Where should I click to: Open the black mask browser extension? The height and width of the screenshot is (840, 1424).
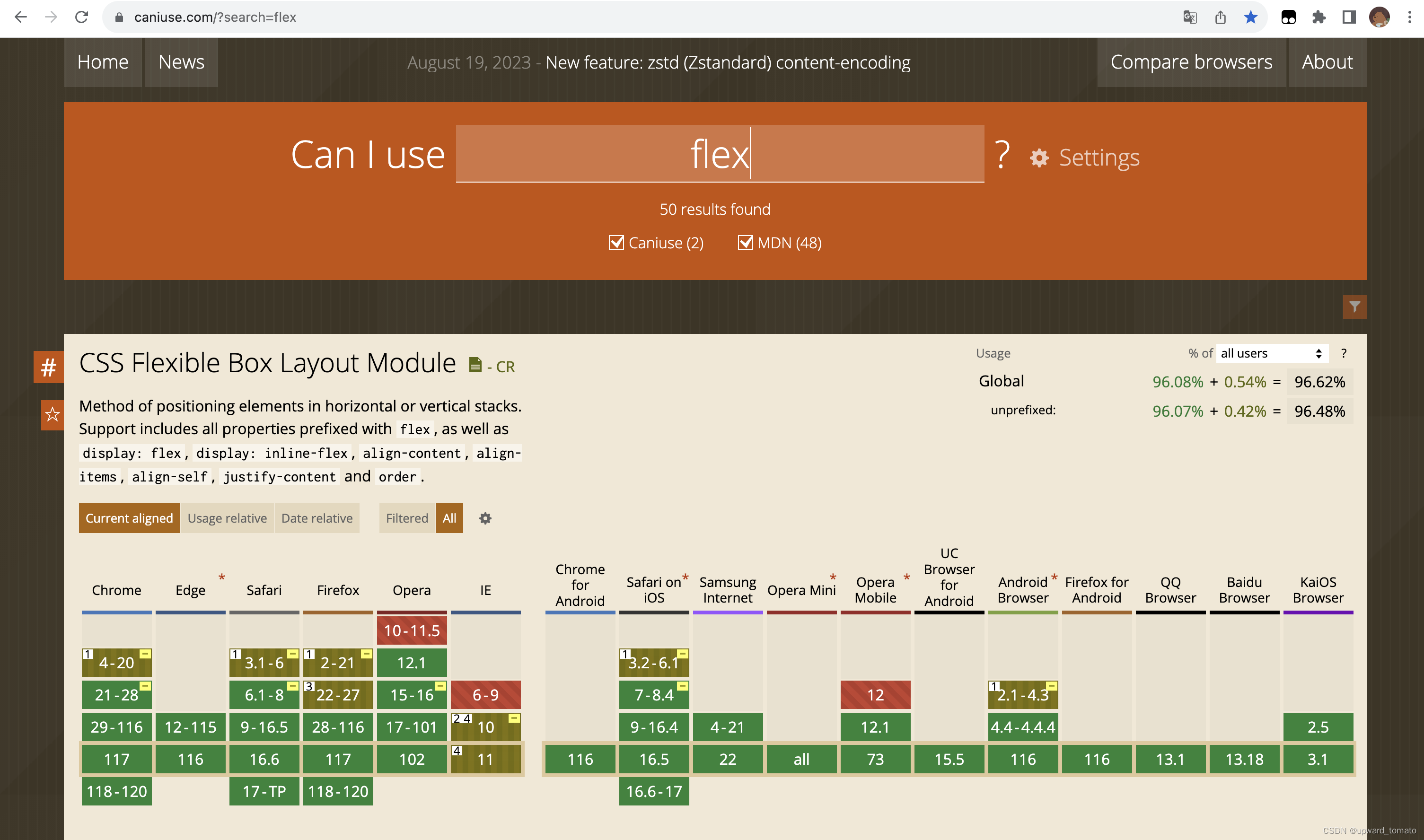click(1288, 17)
